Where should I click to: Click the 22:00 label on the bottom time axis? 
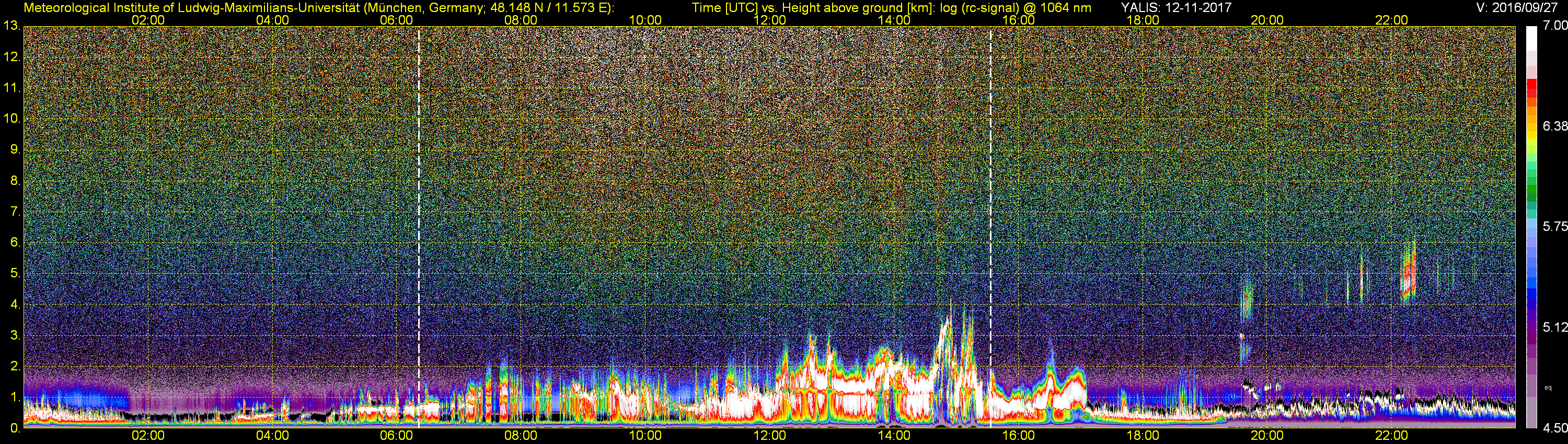point(1391,436)
